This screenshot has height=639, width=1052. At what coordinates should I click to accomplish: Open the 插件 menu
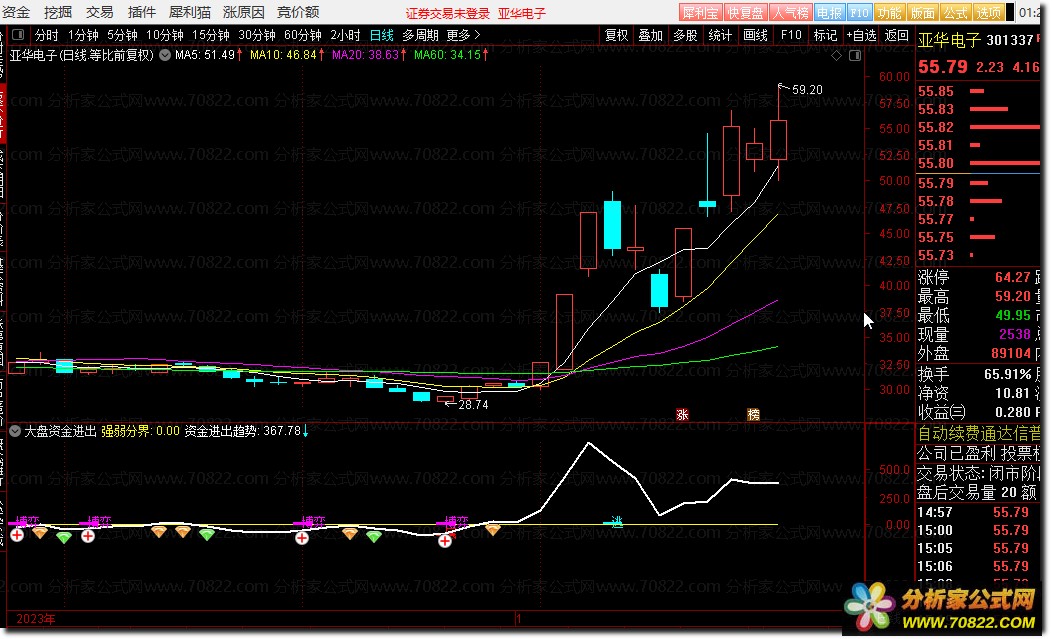(142, 12)
